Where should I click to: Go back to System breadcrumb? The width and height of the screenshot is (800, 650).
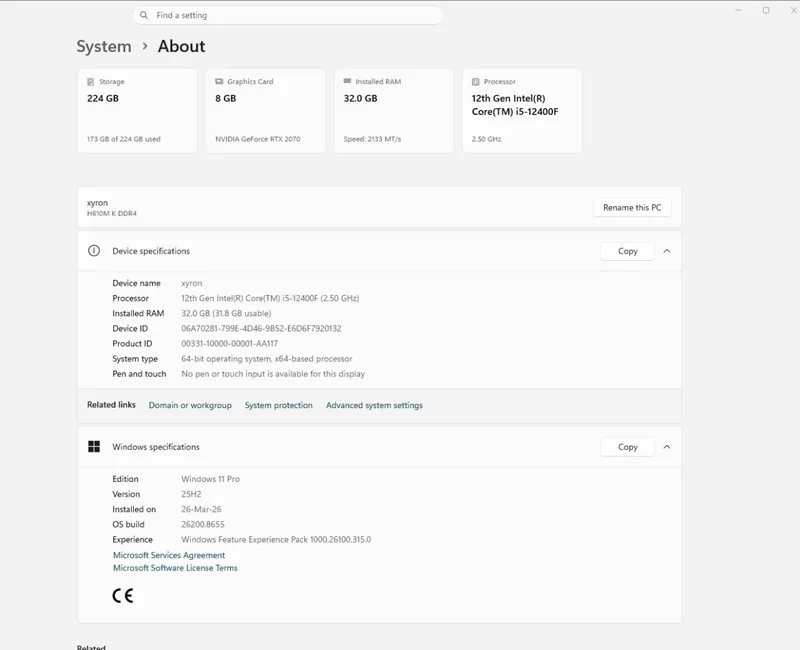[104, 46]
